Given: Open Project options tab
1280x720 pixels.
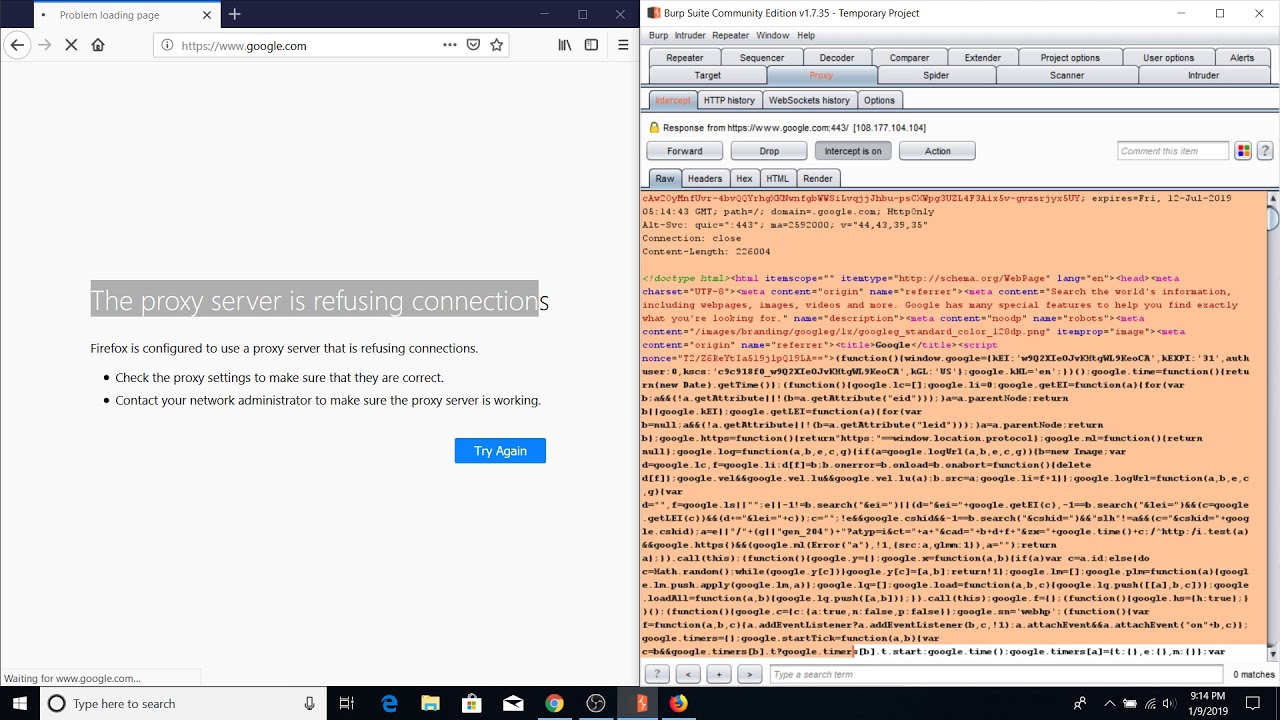Looking at the screenshot, I should pos(1070,58).
